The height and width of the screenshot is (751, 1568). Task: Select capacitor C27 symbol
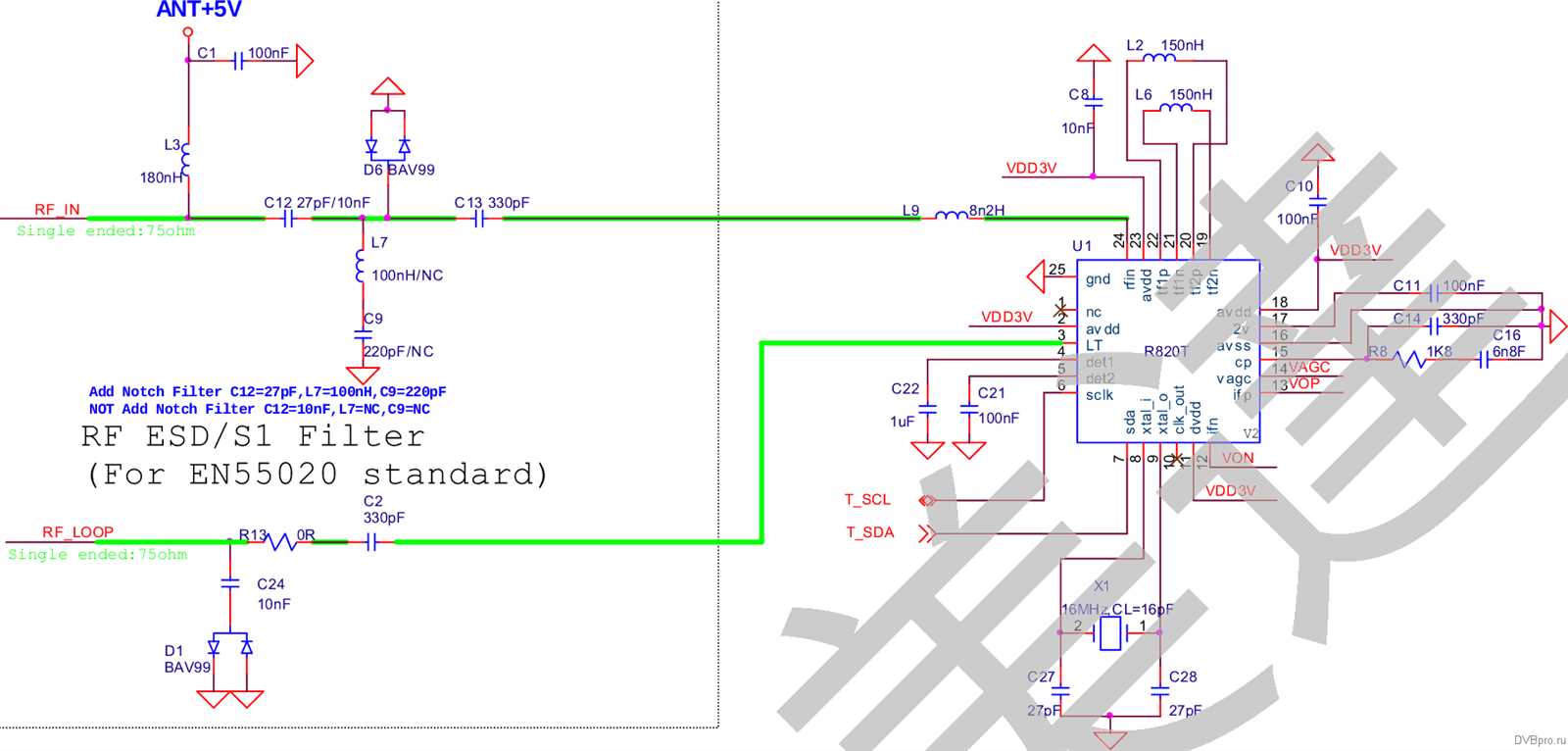[x=1060, y=692]
